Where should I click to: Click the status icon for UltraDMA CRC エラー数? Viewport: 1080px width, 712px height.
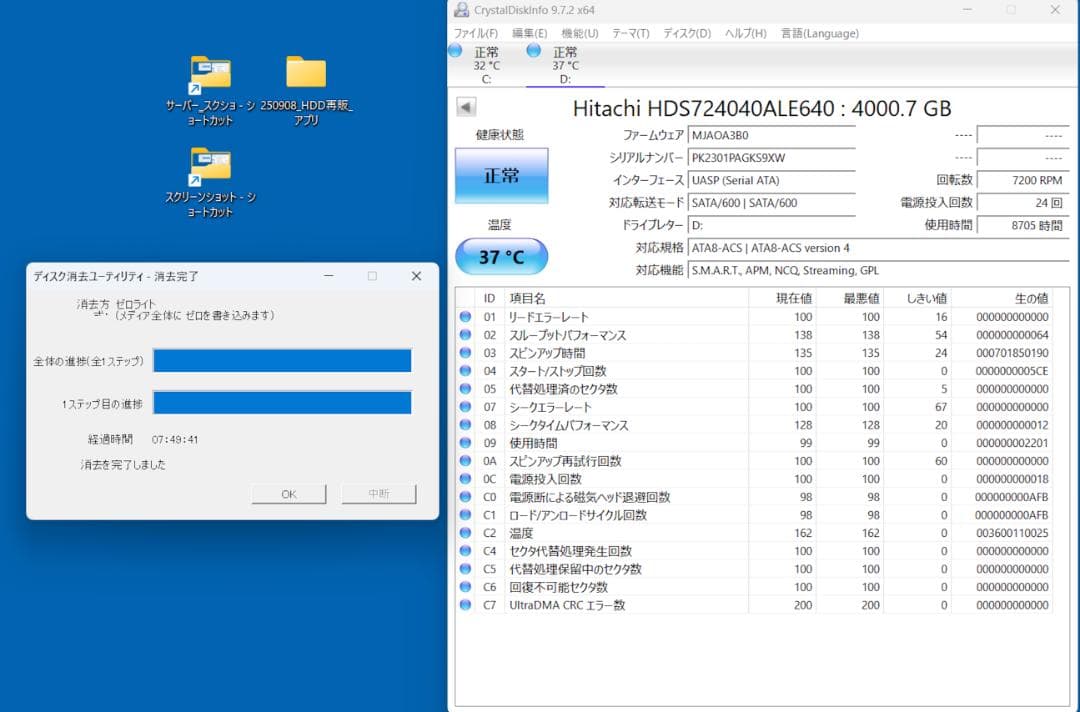[x=463, y=605]
